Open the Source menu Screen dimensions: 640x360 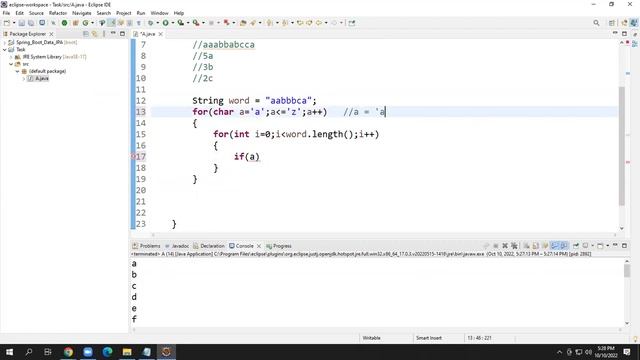36,13
